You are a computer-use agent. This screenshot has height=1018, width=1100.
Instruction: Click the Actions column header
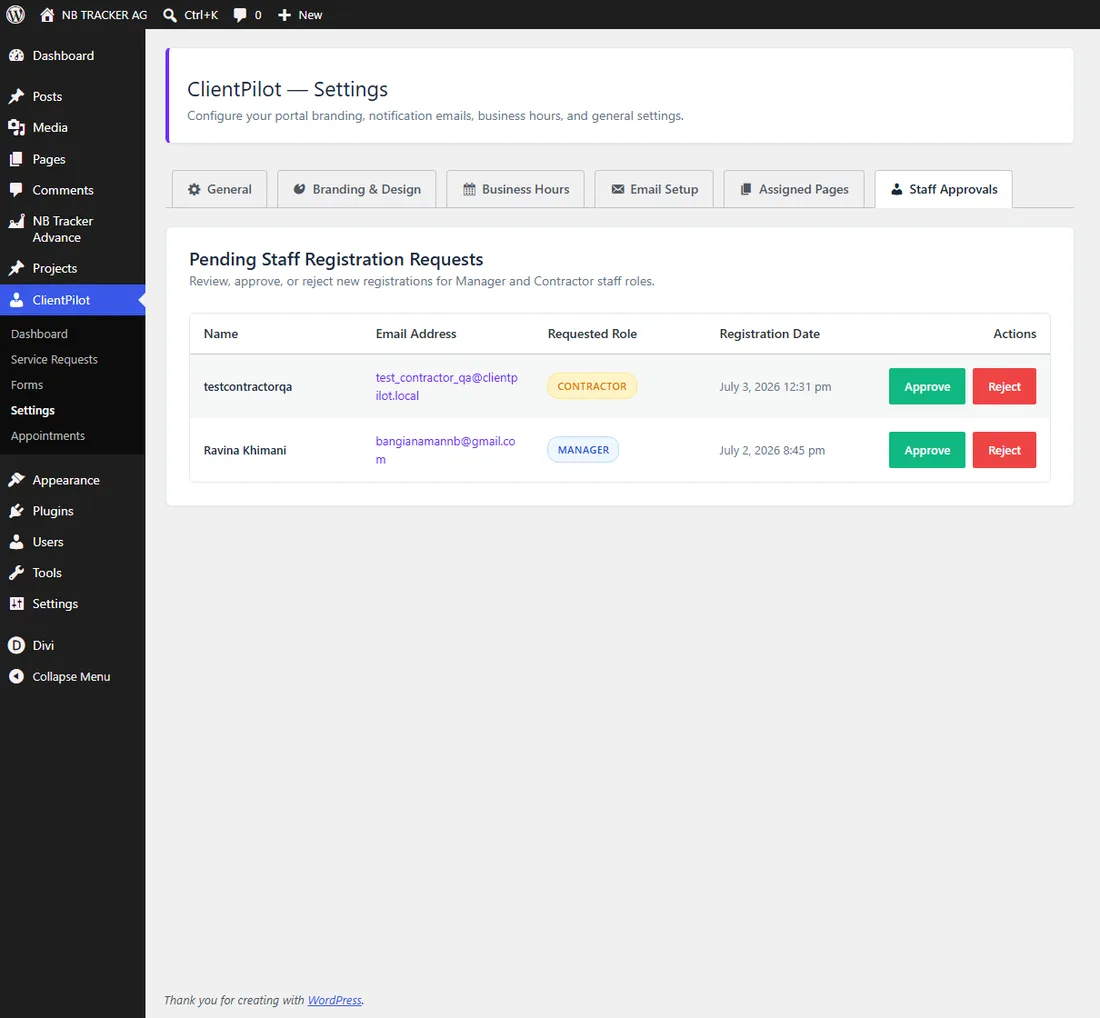(x=1014, y=334)
